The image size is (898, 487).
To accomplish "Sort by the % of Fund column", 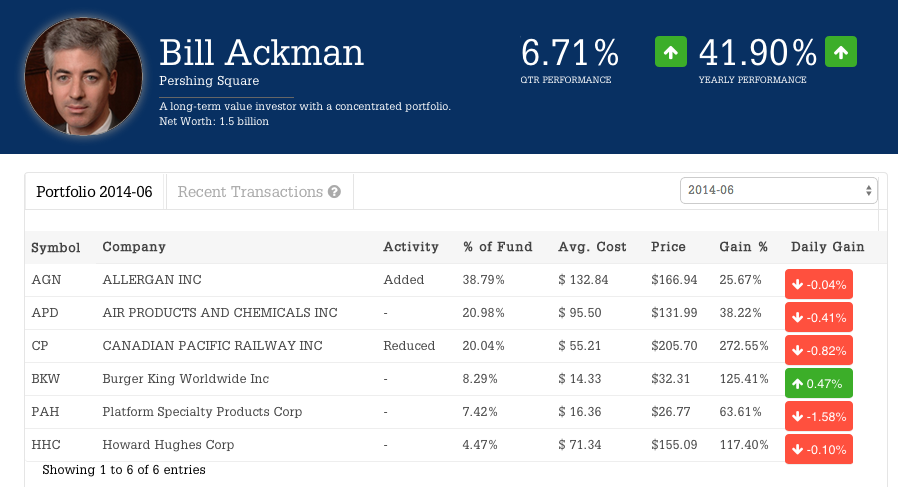I will pos(498,247).
